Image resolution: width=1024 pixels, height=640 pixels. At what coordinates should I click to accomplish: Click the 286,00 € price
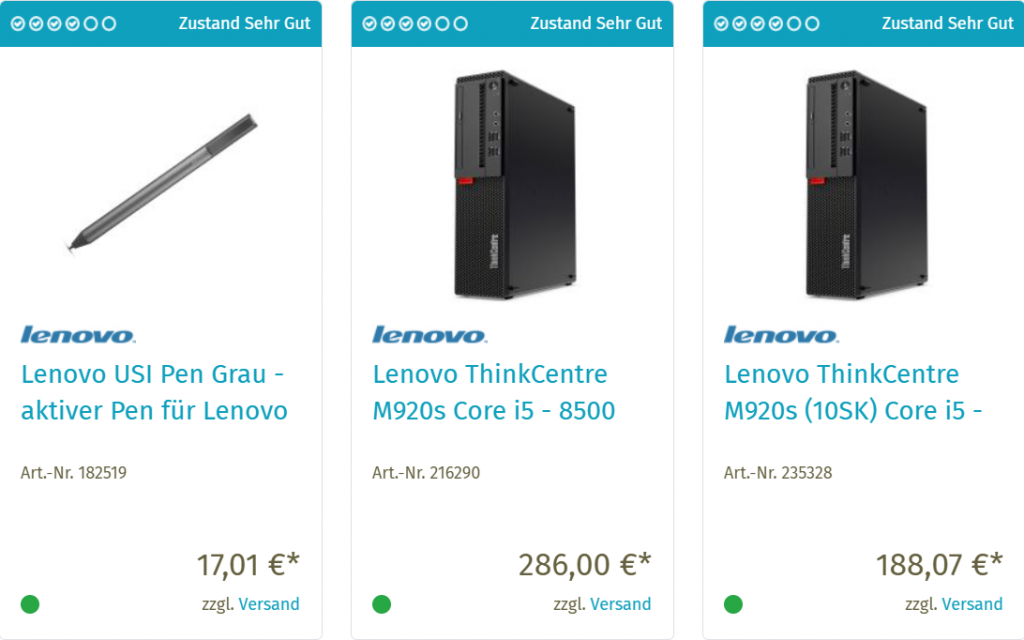(x=585, y=565)
